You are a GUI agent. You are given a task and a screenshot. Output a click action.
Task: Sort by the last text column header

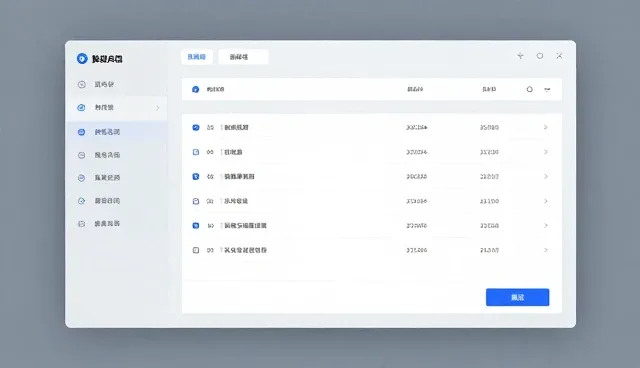pos(489,89)
